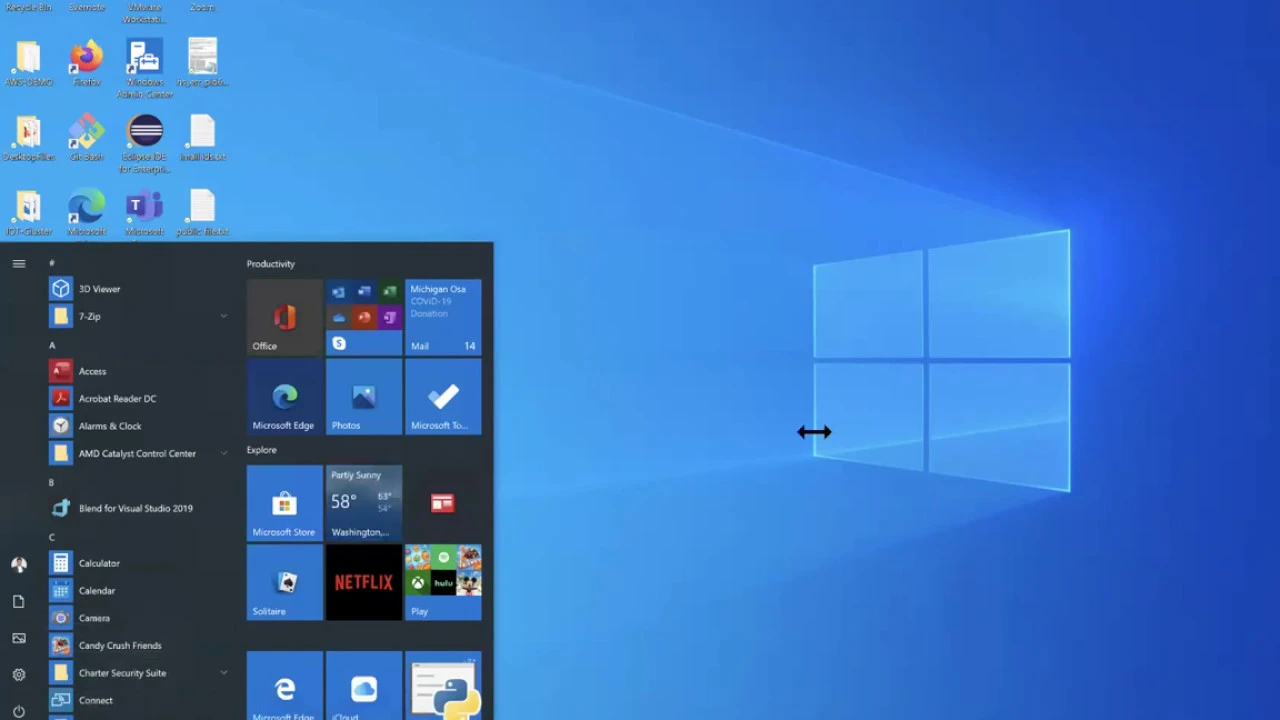Select the Imail ids.txt desktop file
Image resolution: width=1280 pixels, height=720 pixels.
pos(202,139)
